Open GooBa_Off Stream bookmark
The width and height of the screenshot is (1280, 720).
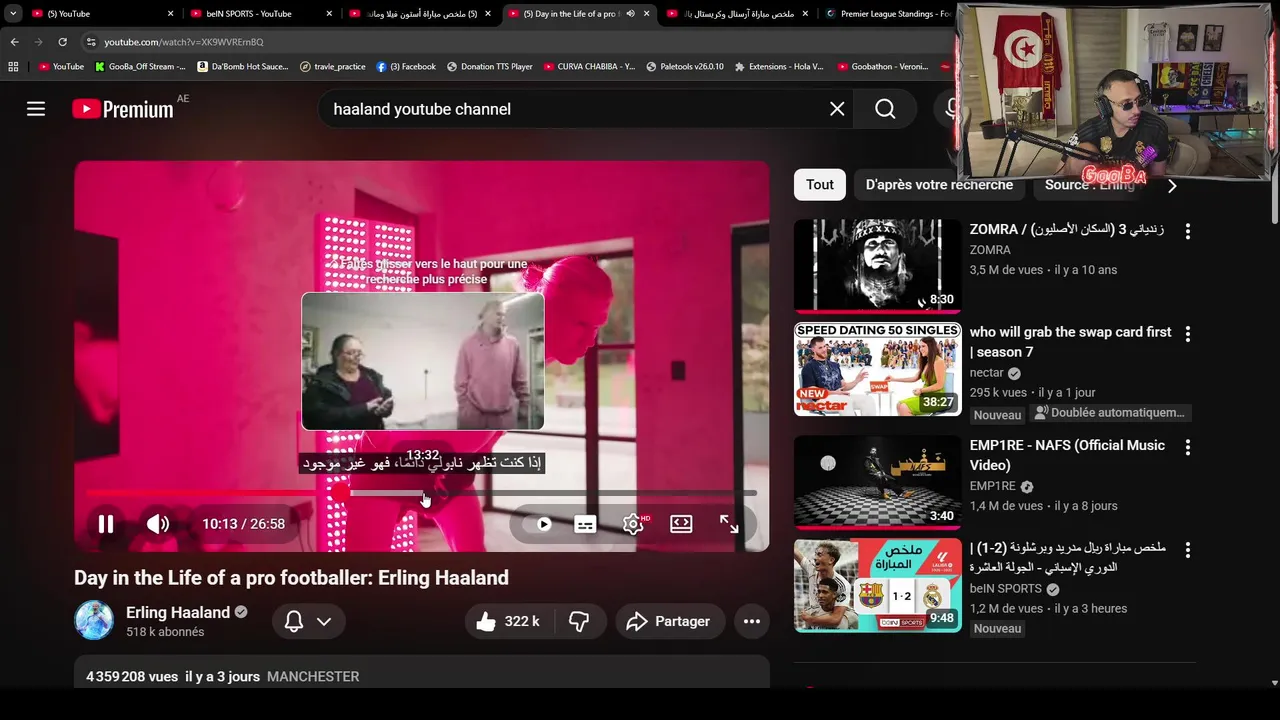pyautogui.click(x=140, y=67)
